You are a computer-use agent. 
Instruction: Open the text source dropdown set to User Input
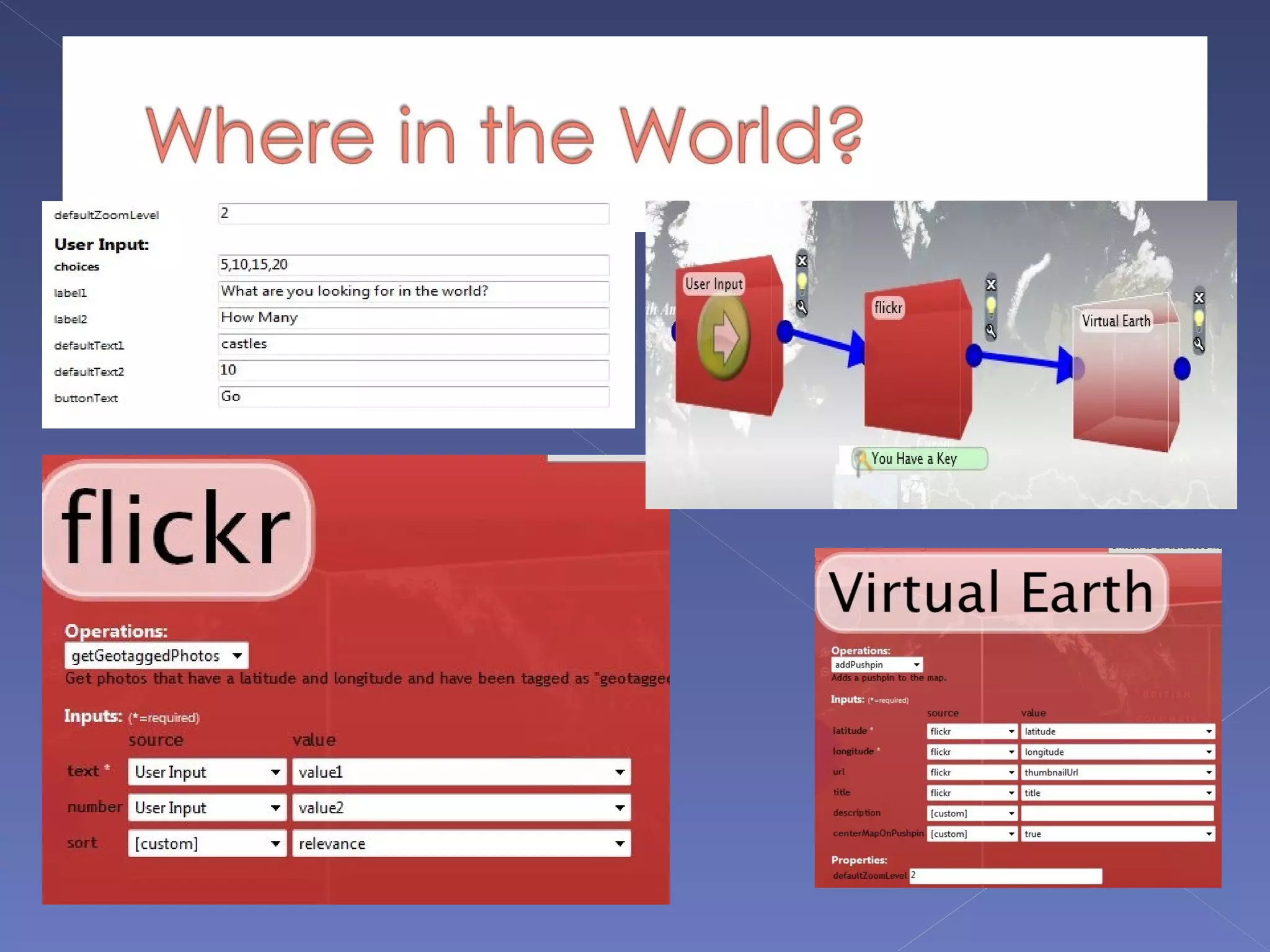(x=206, y=772)
